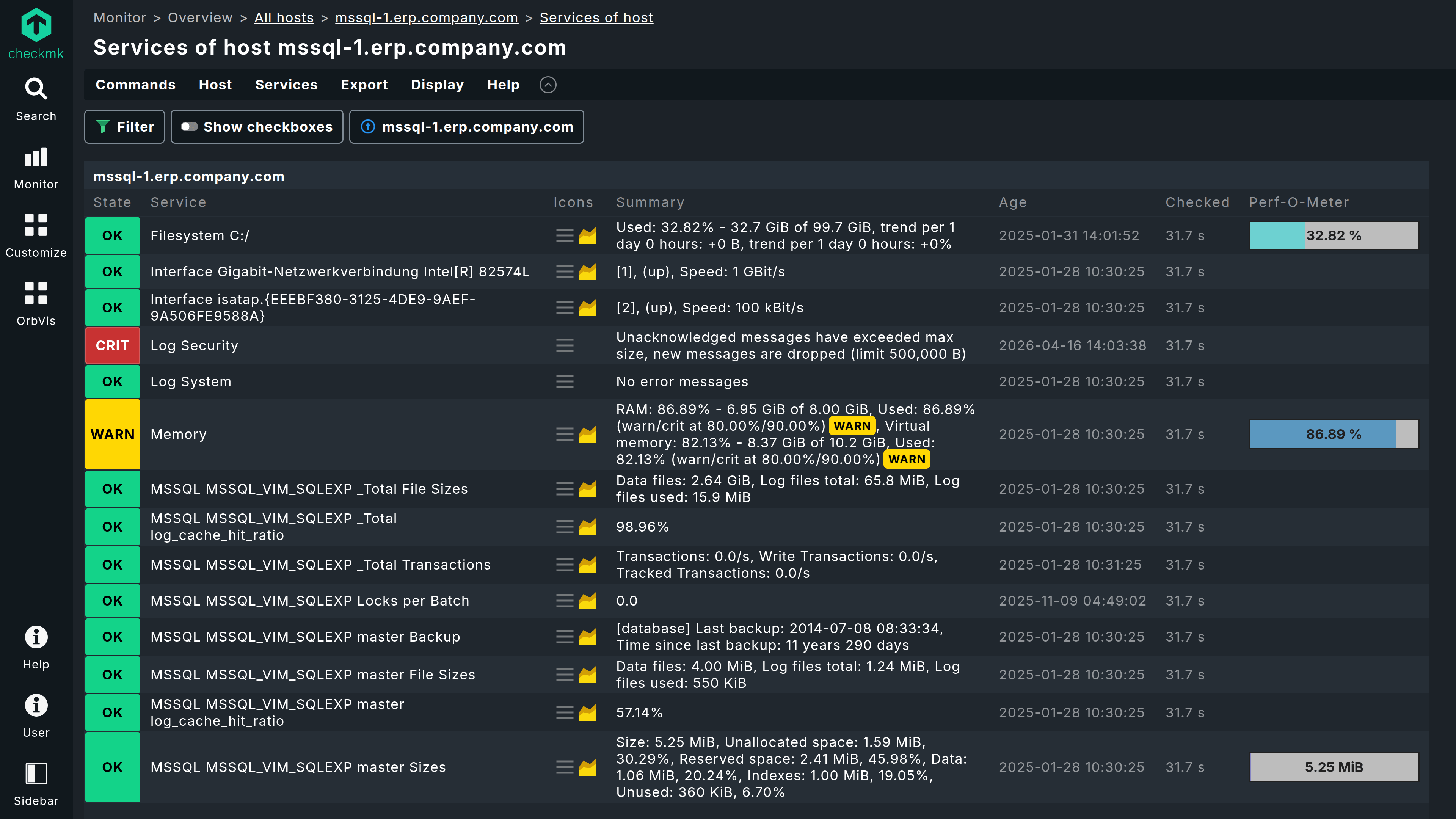
Task: Open action menu for Total File Sizes
Action: (565, 489)
